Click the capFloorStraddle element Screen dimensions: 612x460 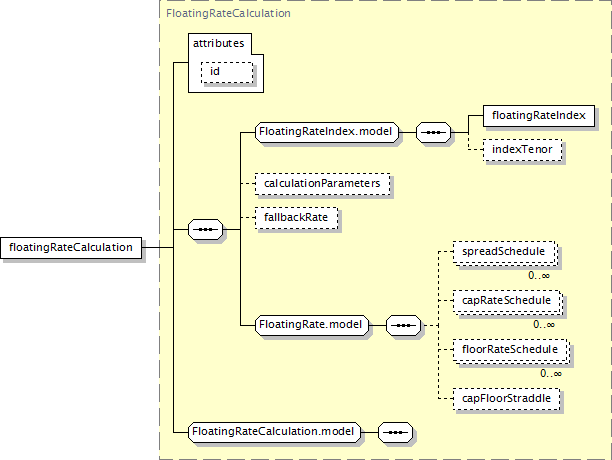[x=505, y=398]
